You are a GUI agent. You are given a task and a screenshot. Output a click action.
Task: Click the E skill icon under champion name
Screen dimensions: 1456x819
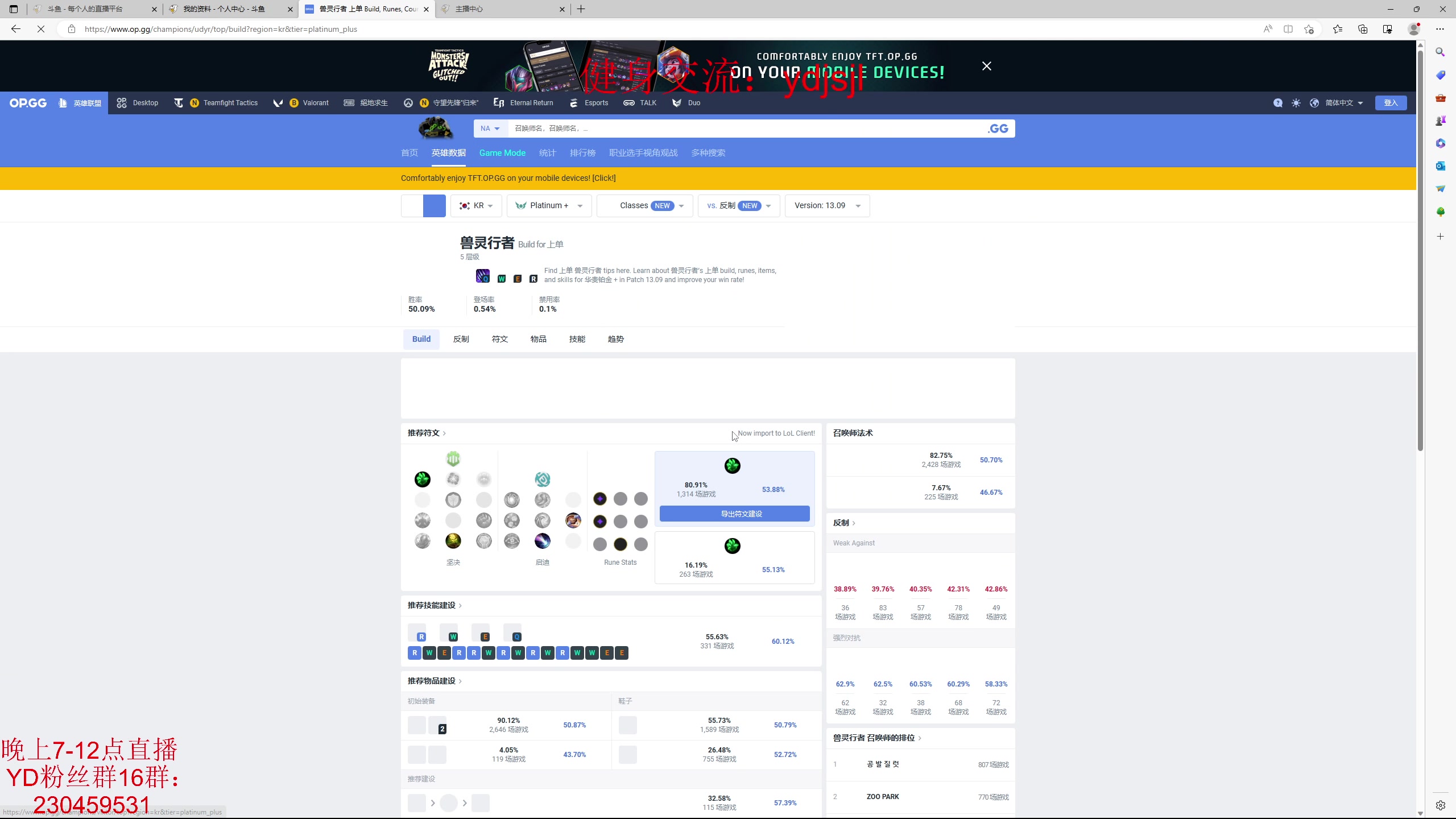518,279
